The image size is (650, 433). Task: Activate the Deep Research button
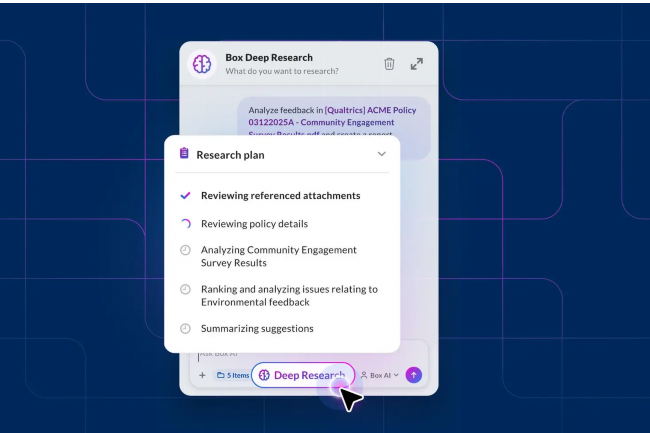tap(303, 375)
